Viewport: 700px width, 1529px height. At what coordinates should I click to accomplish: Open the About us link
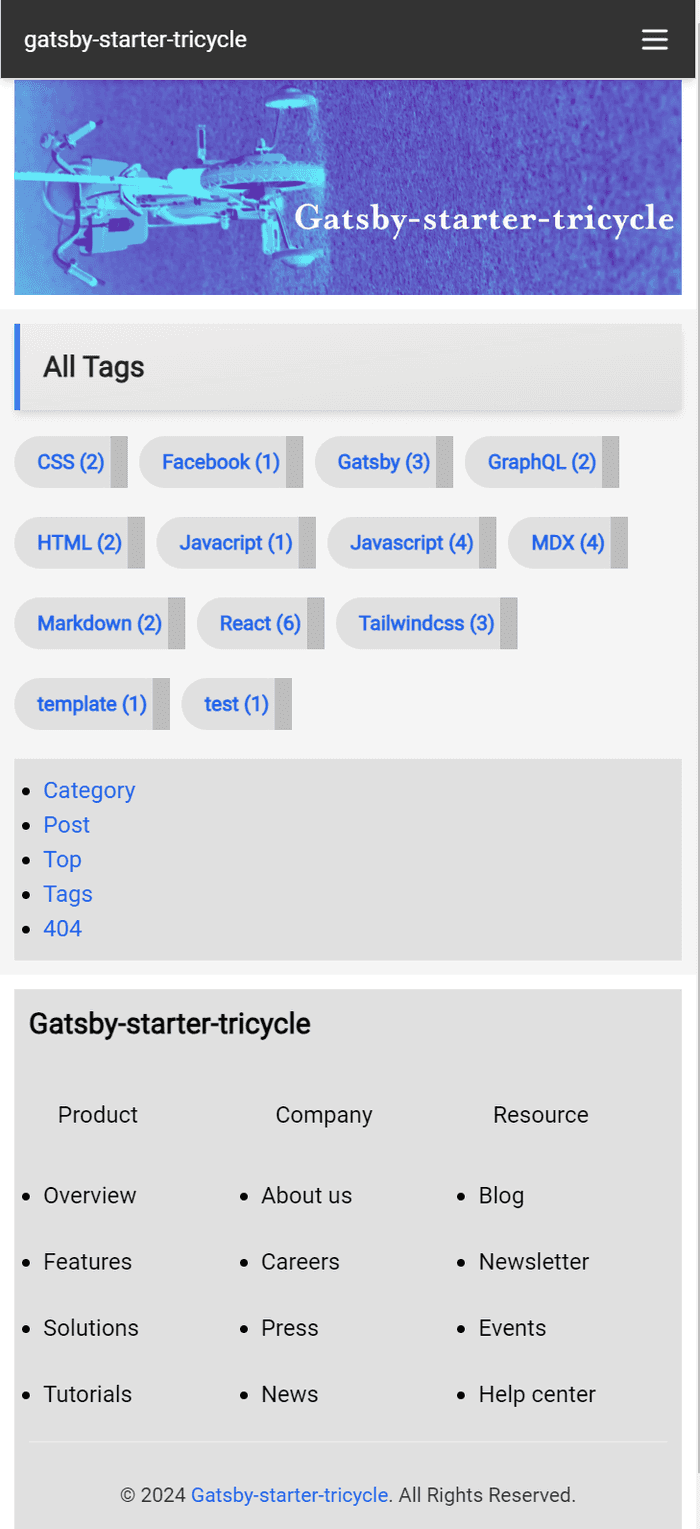306,1195
